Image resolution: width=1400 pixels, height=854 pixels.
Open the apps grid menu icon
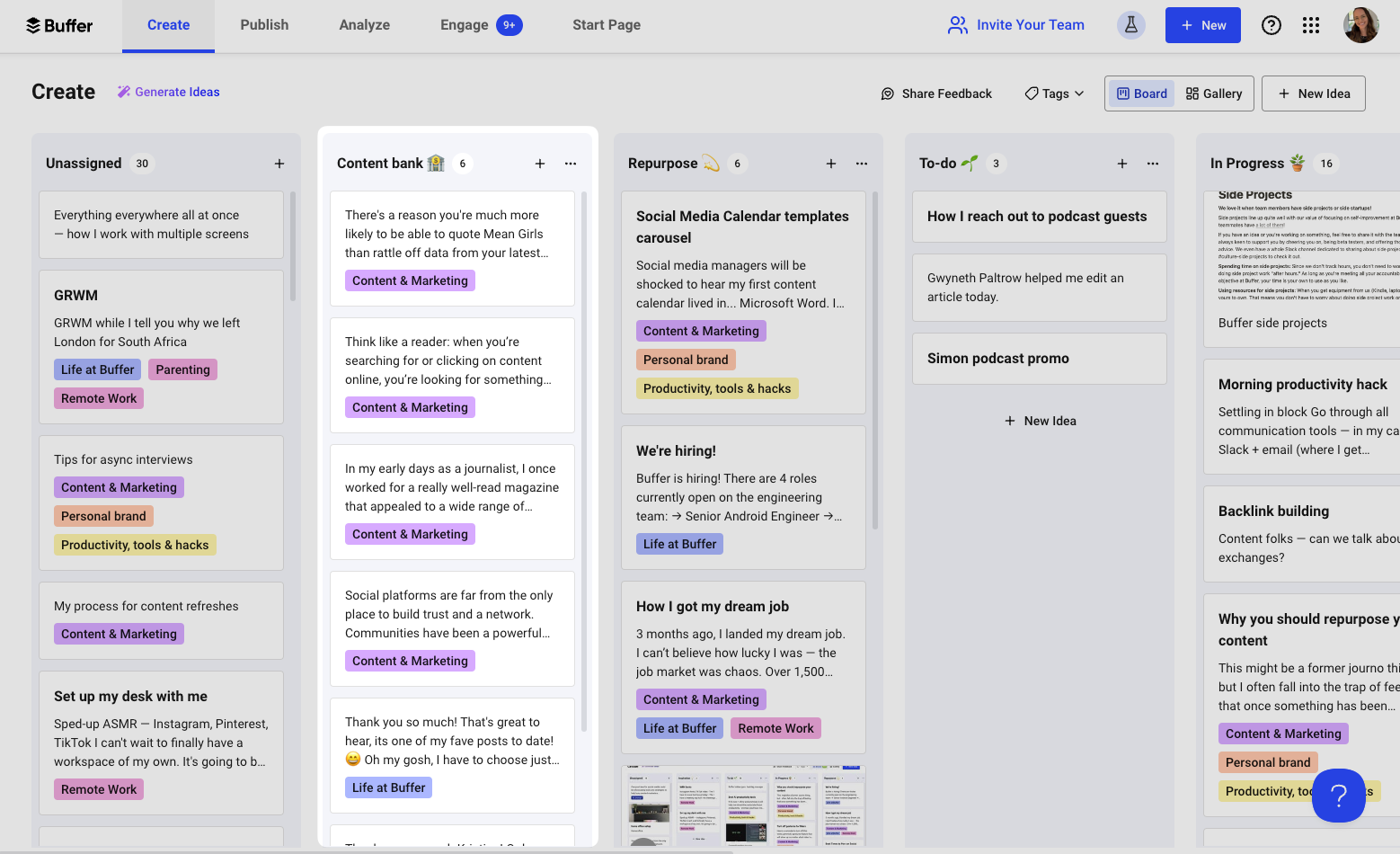[x=1311, y=25]
